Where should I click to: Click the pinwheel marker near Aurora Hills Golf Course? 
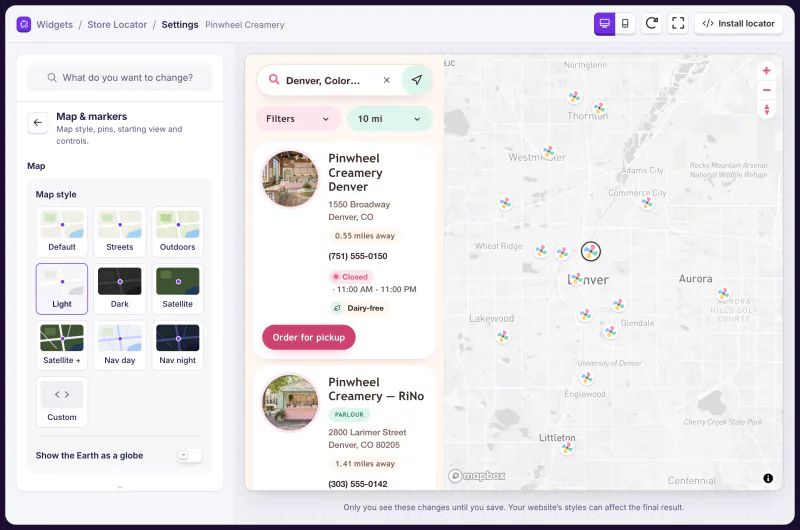pos(723,293)
